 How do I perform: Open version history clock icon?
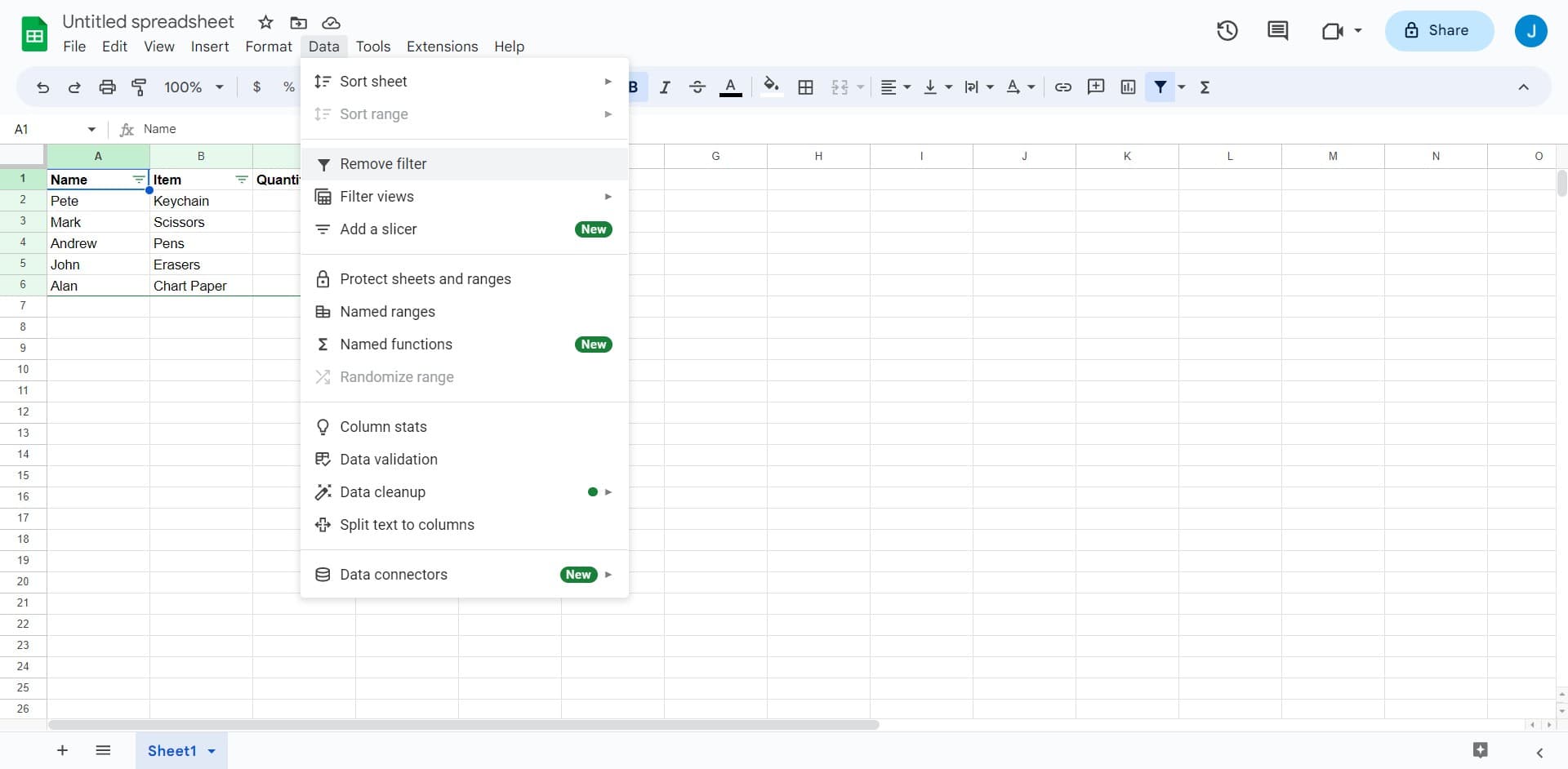(1227, 31)
